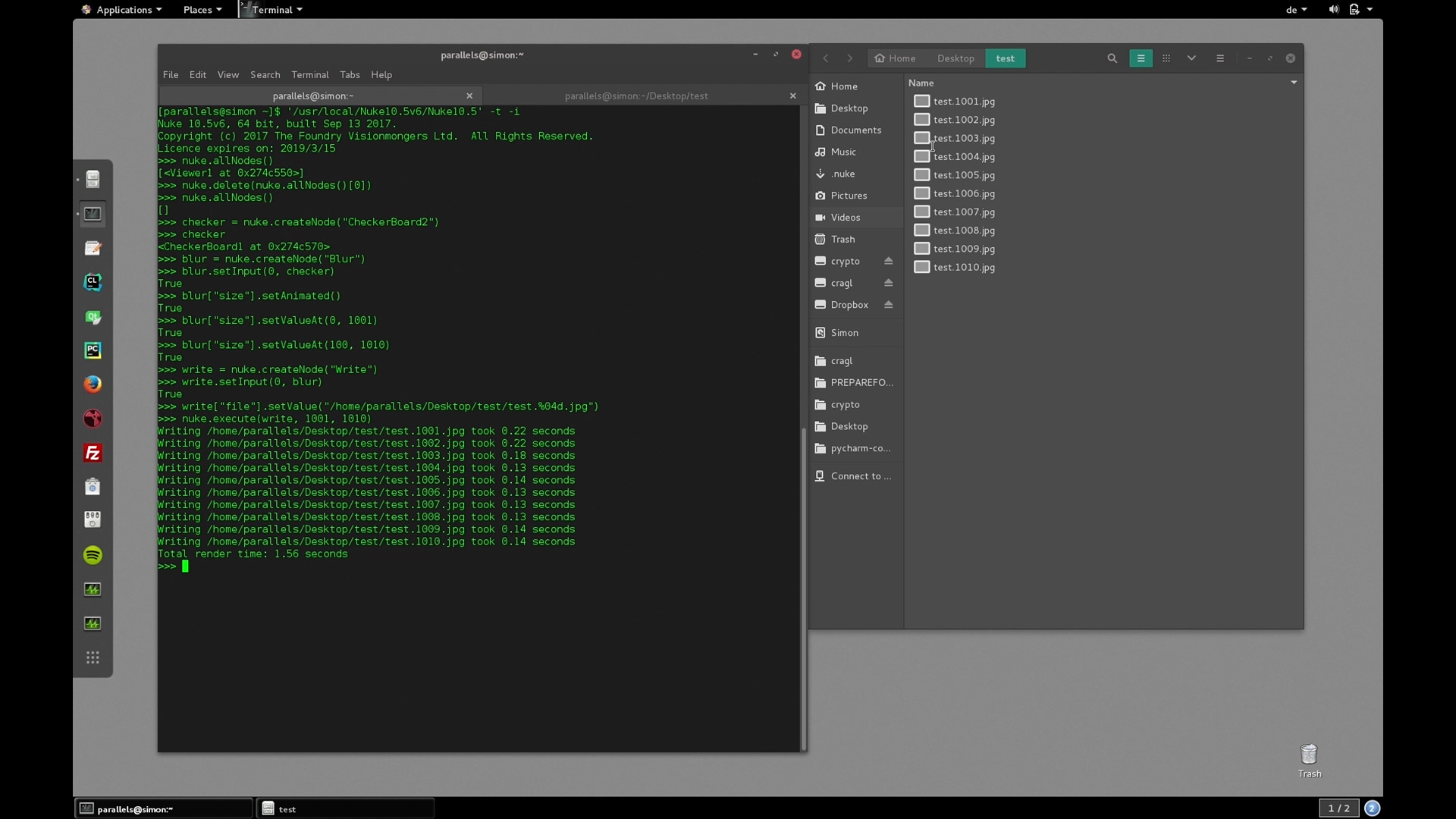1456x819 pixels.
Task: Click the terminal vertical scrollbar
Action: 803,588
